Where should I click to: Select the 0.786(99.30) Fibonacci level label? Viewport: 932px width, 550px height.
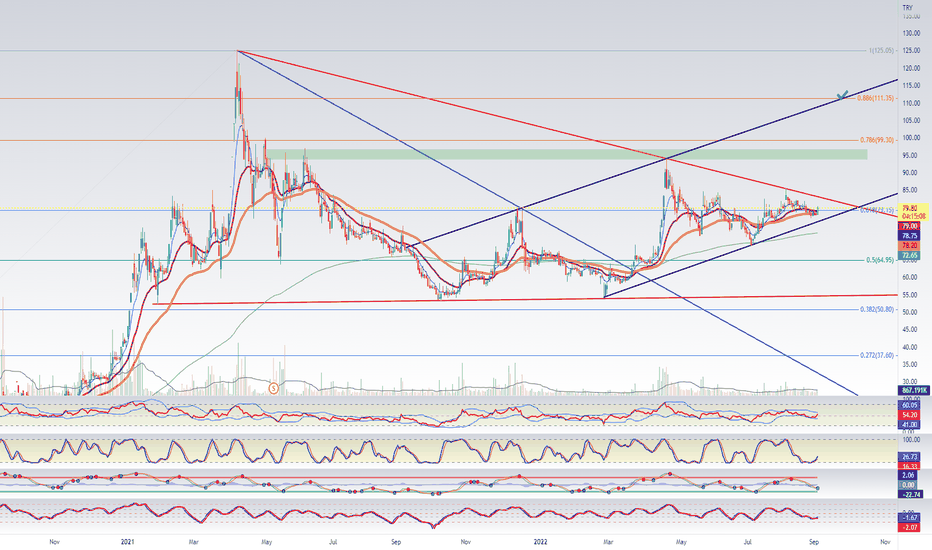click(877, 140)
